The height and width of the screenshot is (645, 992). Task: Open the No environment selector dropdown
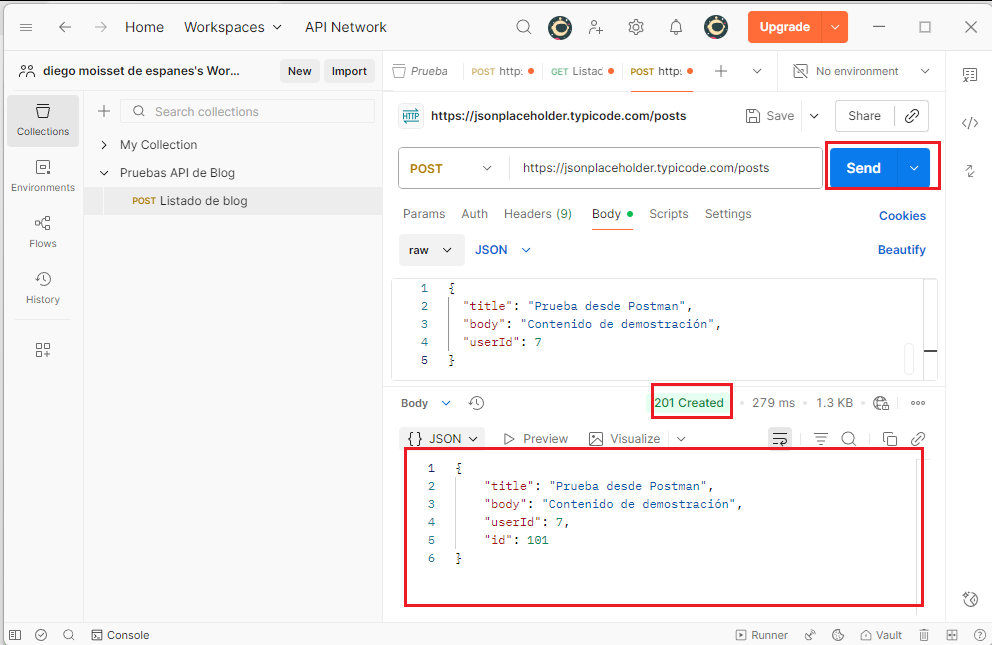click(860, 71)
